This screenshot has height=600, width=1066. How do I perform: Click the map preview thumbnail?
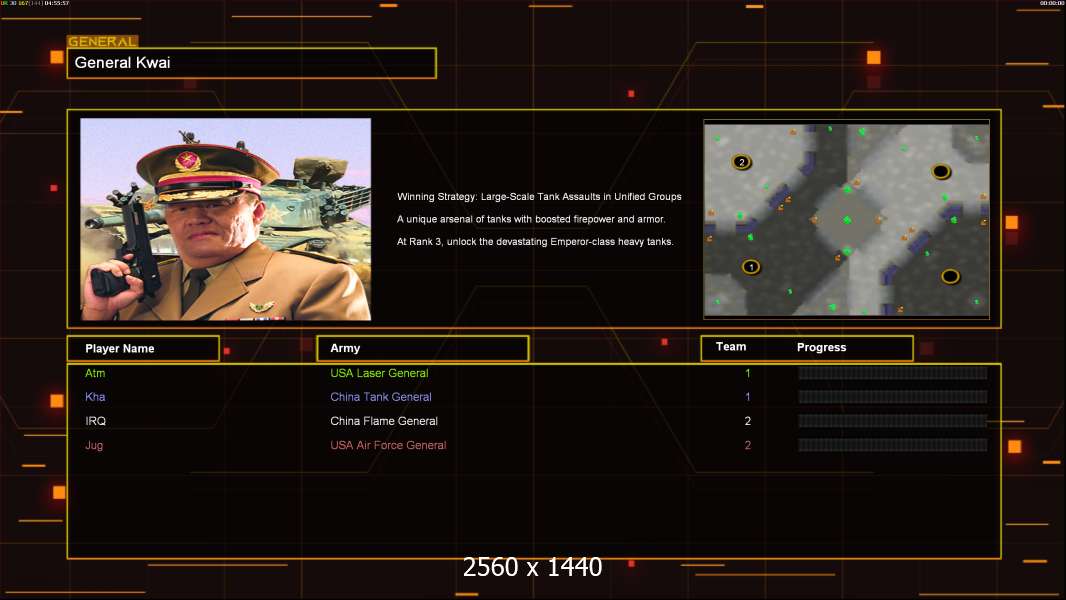tap(846, 218)
